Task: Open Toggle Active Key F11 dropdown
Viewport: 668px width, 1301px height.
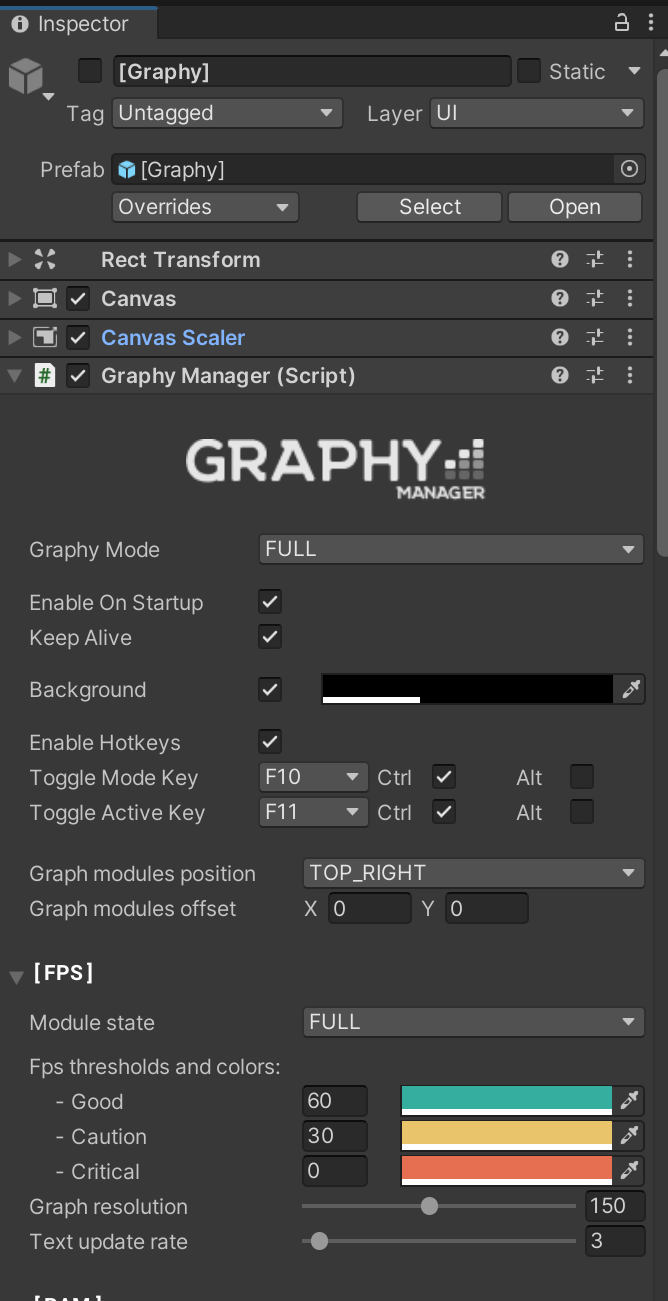Action: pyautogui.click(x=313, y=812)
